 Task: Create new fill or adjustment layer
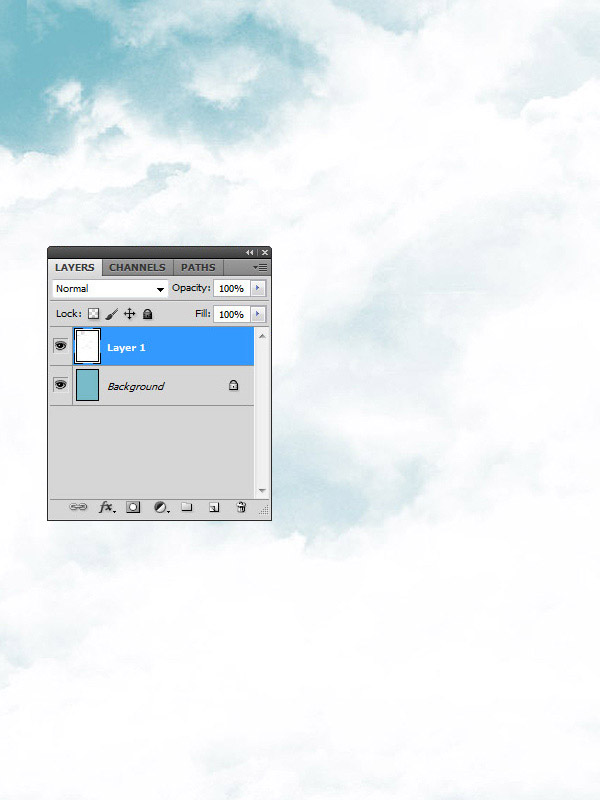[160, 508]
